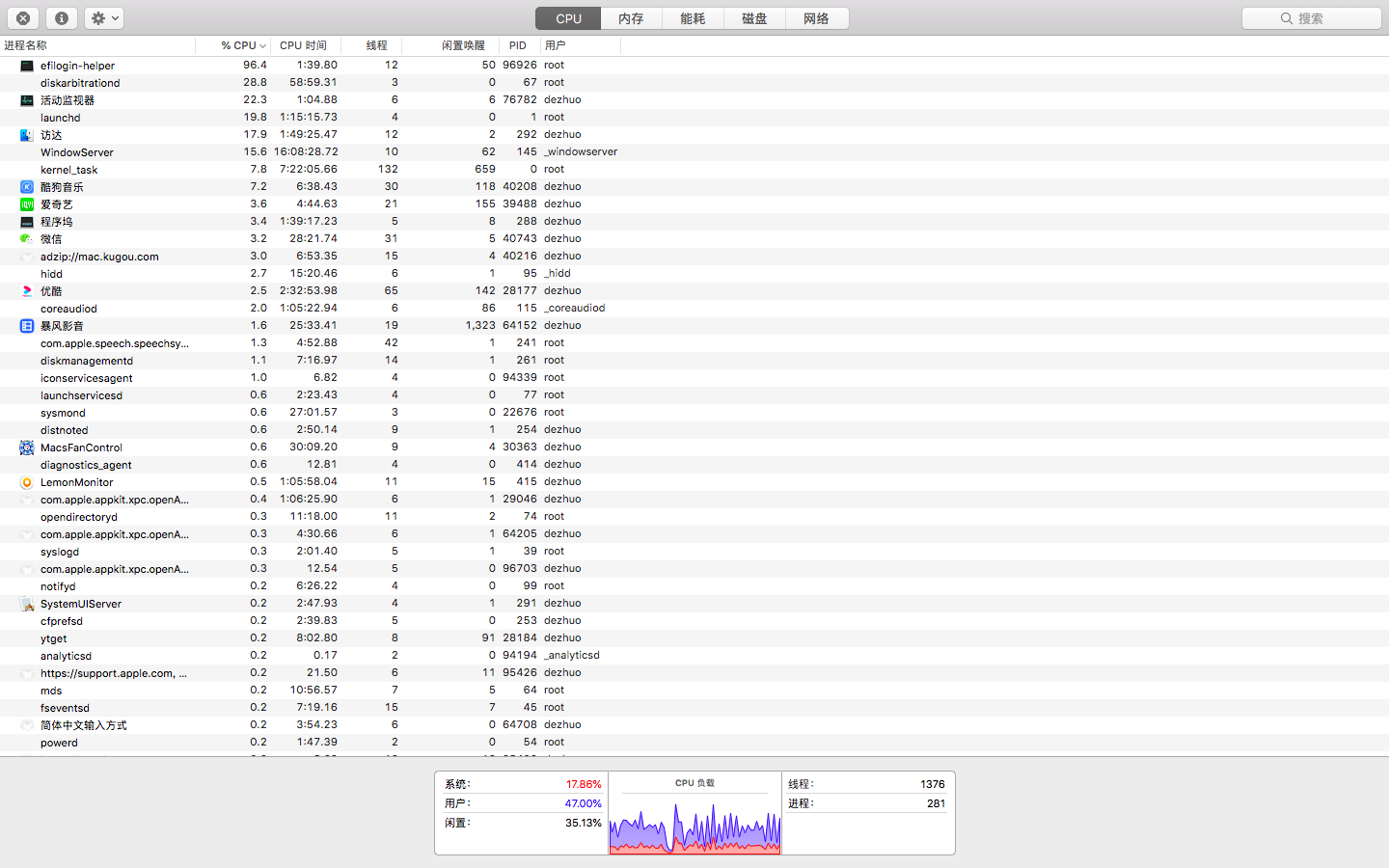Sort processes by the PID column header

[x=518, y=45]
